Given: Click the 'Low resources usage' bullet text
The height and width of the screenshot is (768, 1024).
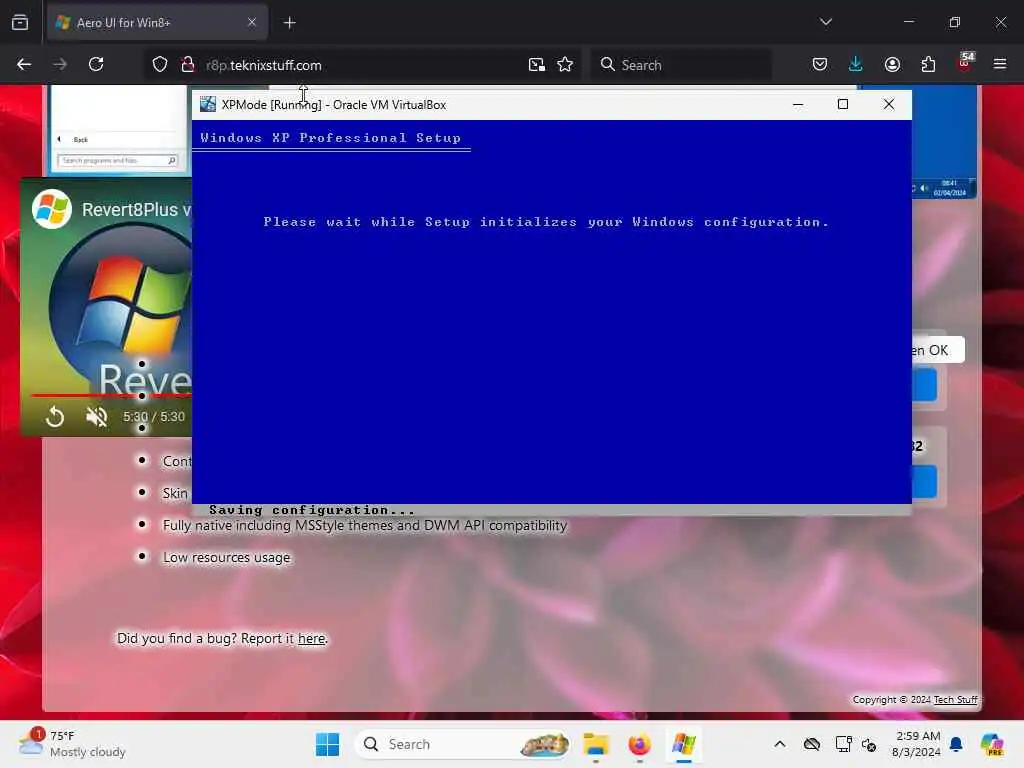Looking at the screenshot, I should pos(227,558).
